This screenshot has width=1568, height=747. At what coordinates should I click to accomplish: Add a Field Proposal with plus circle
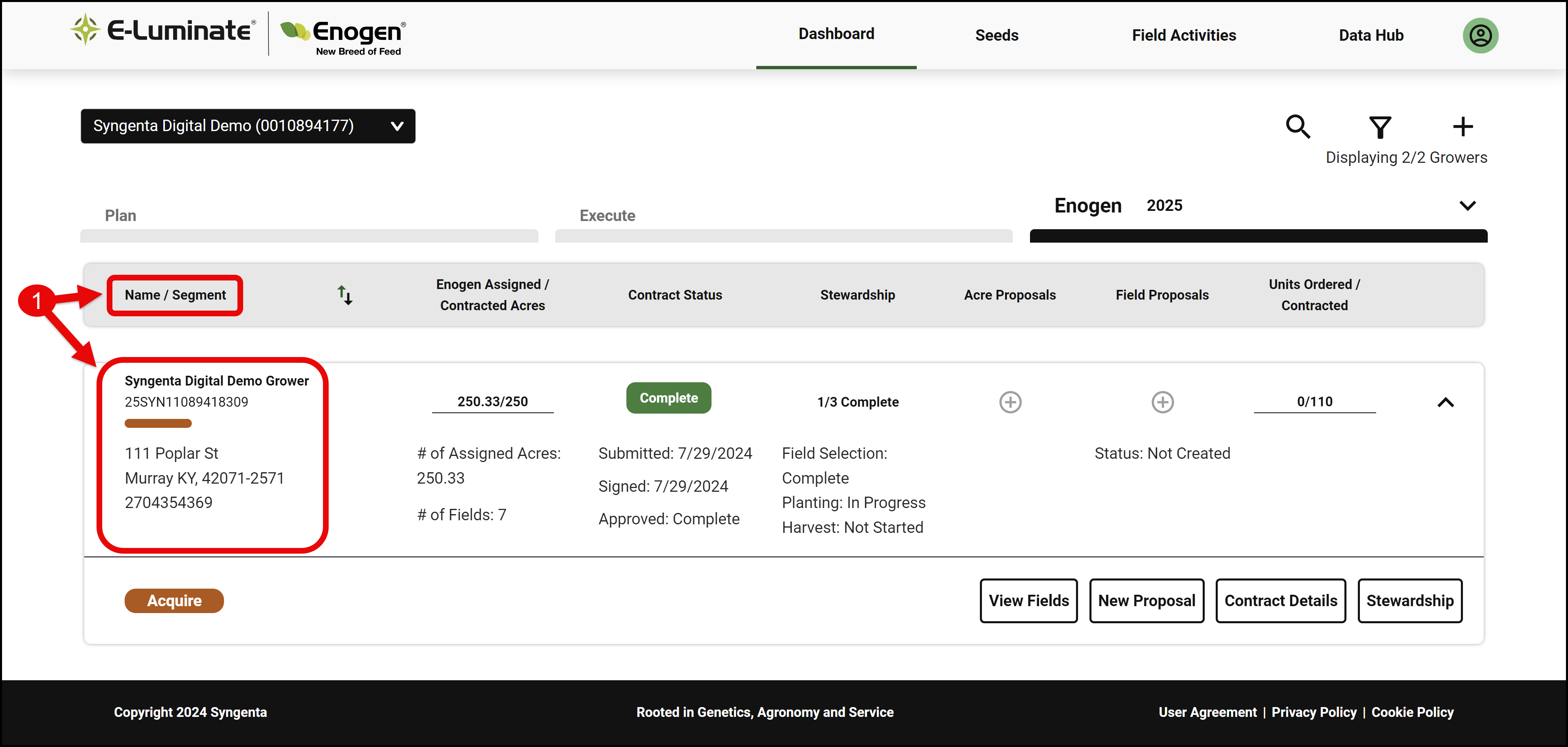1163,402
